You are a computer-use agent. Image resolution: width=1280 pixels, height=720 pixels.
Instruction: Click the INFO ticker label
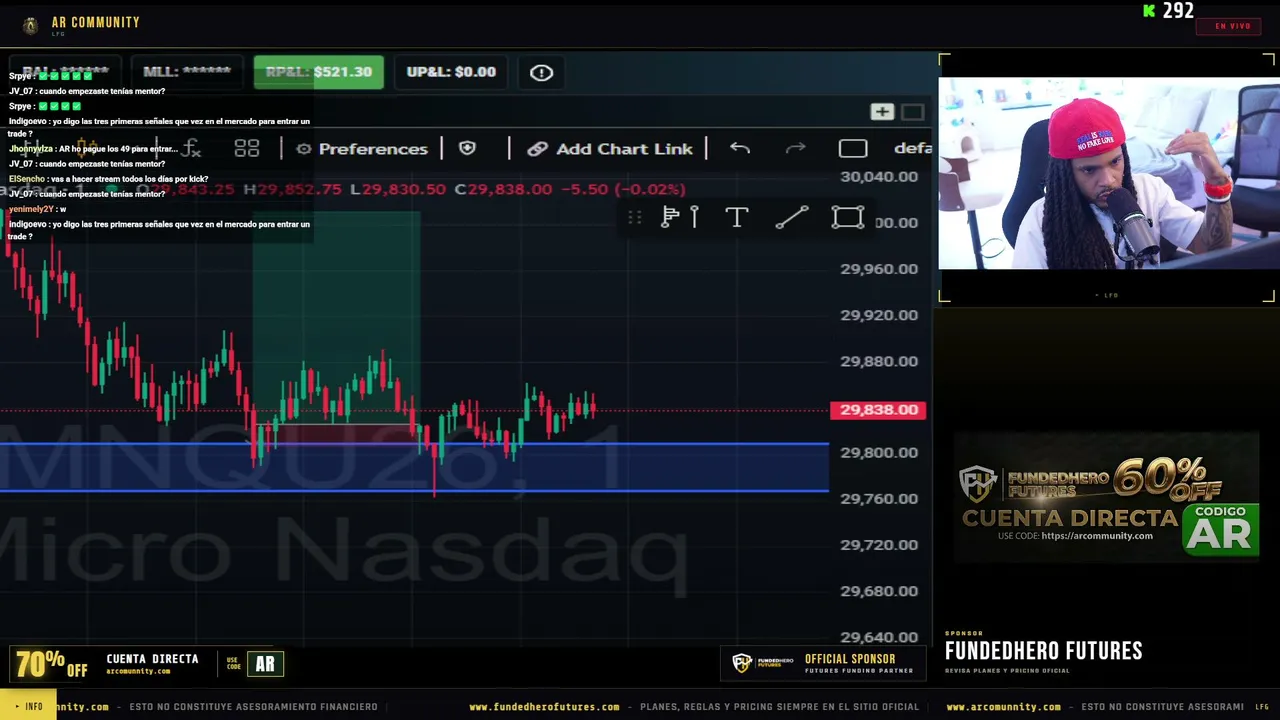28,706
